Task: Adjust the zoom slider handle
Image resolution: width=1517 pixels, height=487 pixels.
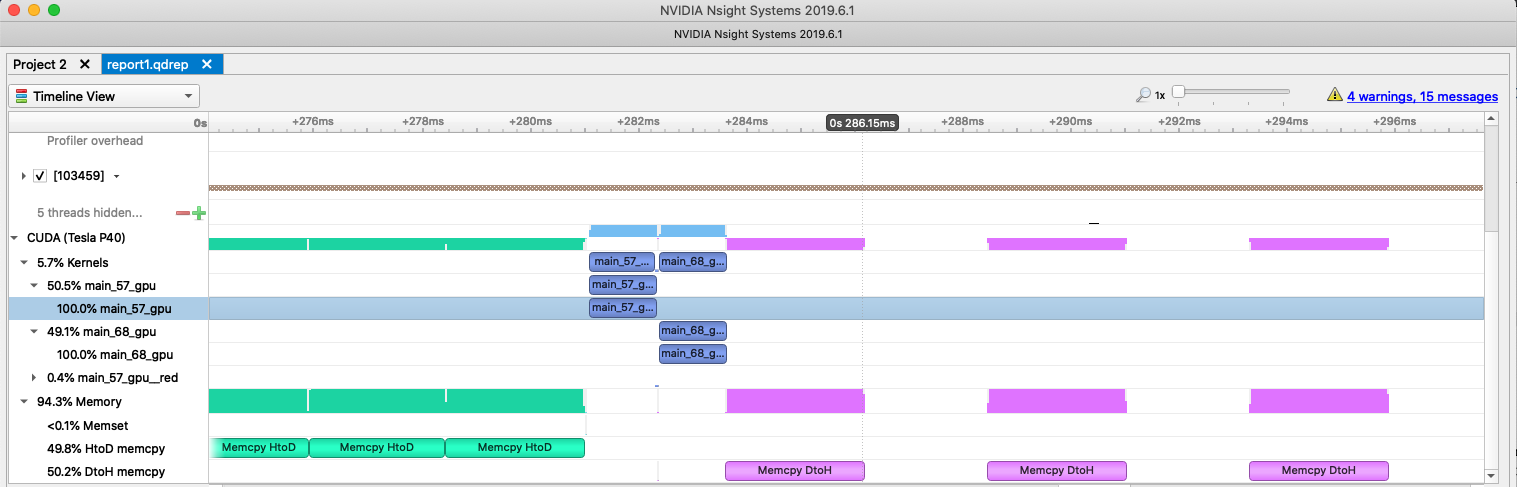Action: [x=1178, y=92]
